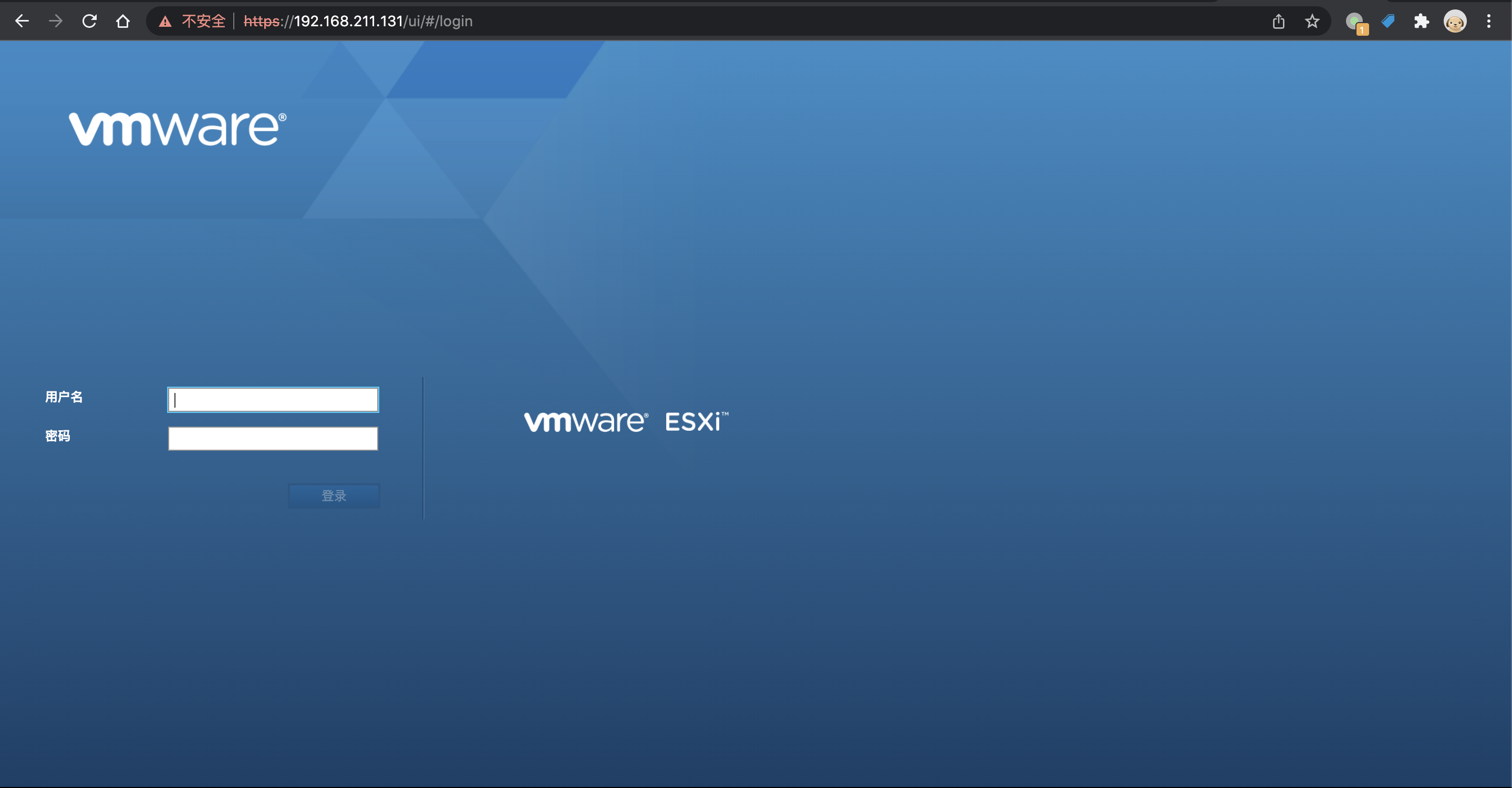Bookmark this page with the star icon
1512x788 pixels.
click(1312, 21)
